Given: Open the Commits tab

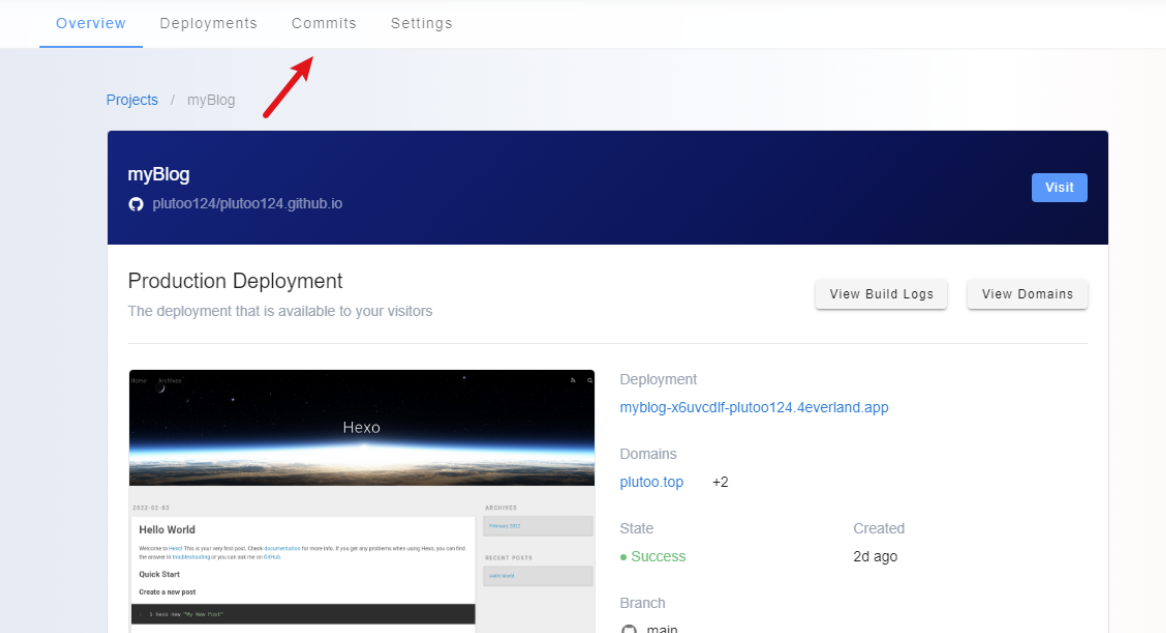Looking at the screenshot, I should click(323, 23).
